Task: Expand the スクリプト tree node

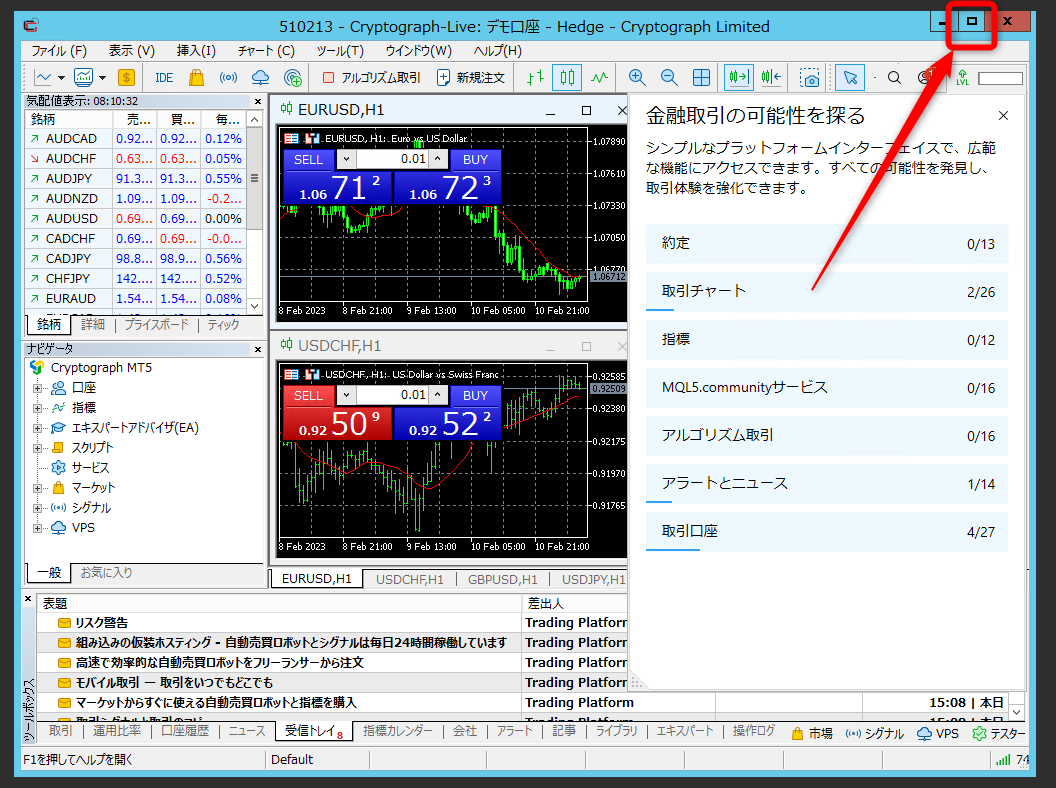Action: [38, 448]
